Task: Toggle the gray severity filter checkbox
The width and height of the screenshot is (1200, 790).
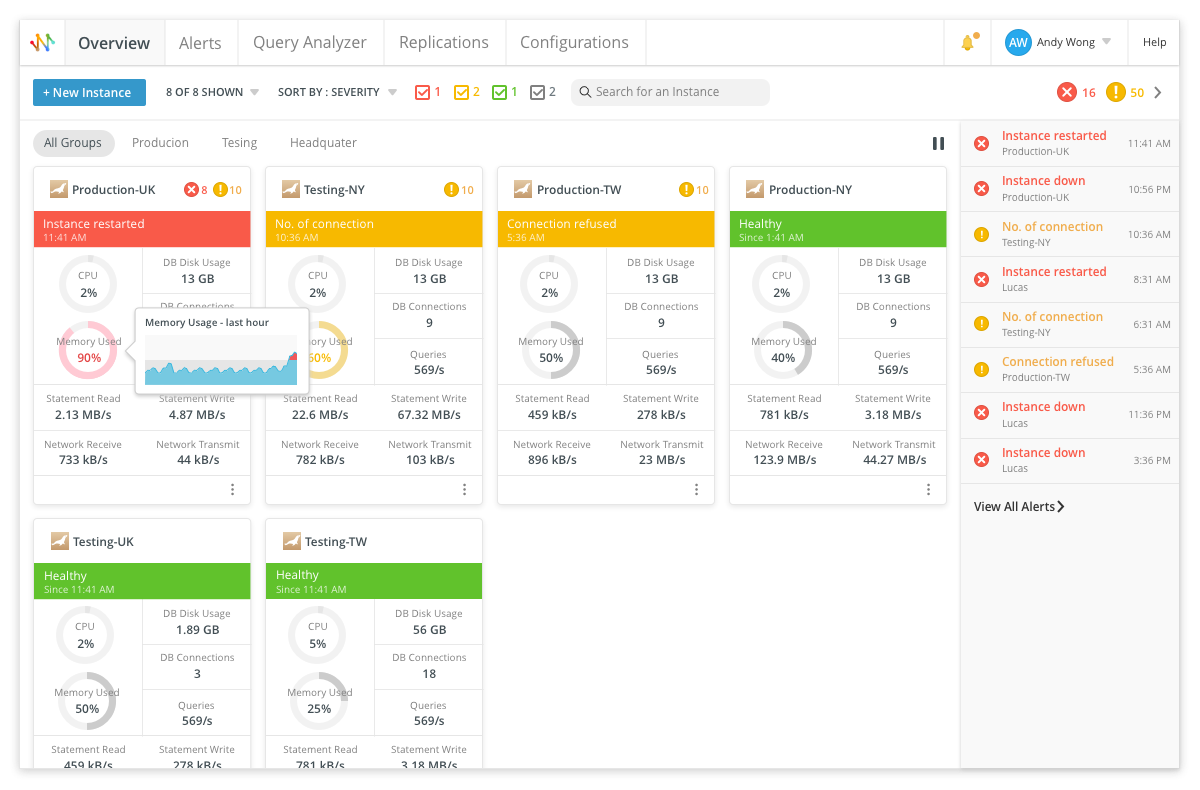Action: [538, 92]
